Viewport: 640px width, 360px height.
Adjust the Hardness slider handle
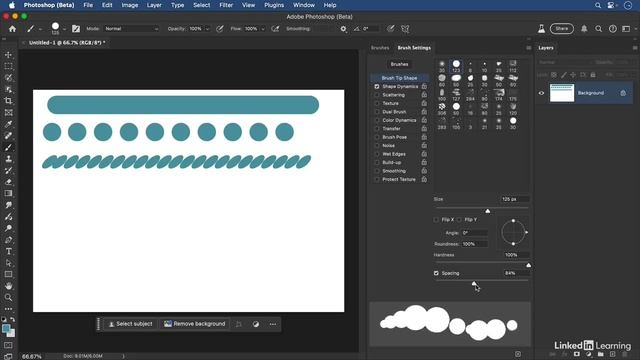click(529, 265)
